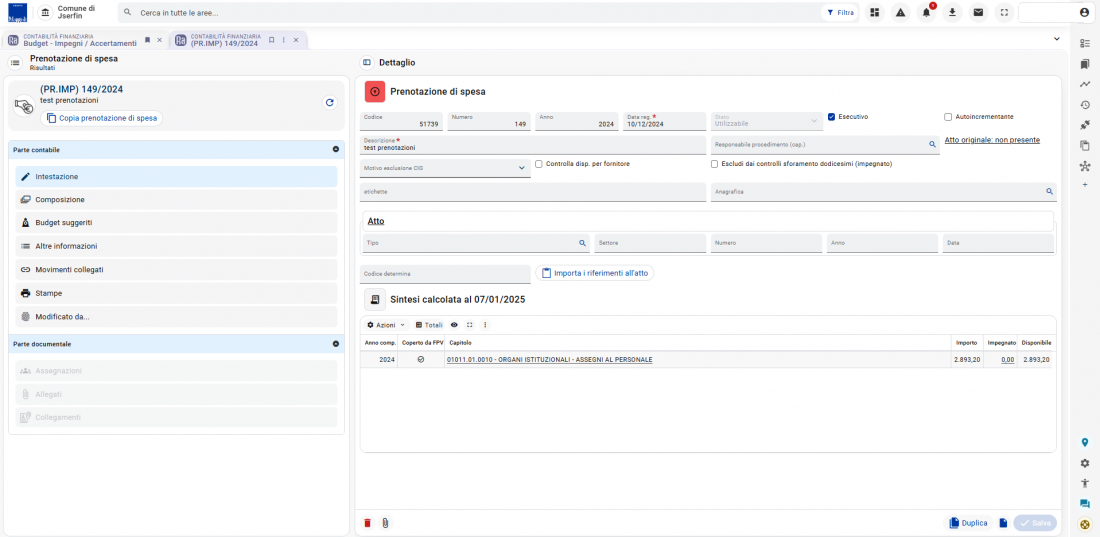Screen dimensions: 1100x537
Task: Open Atto originale: non presente link
Action: pyautogui.click(x=992, y=140)
